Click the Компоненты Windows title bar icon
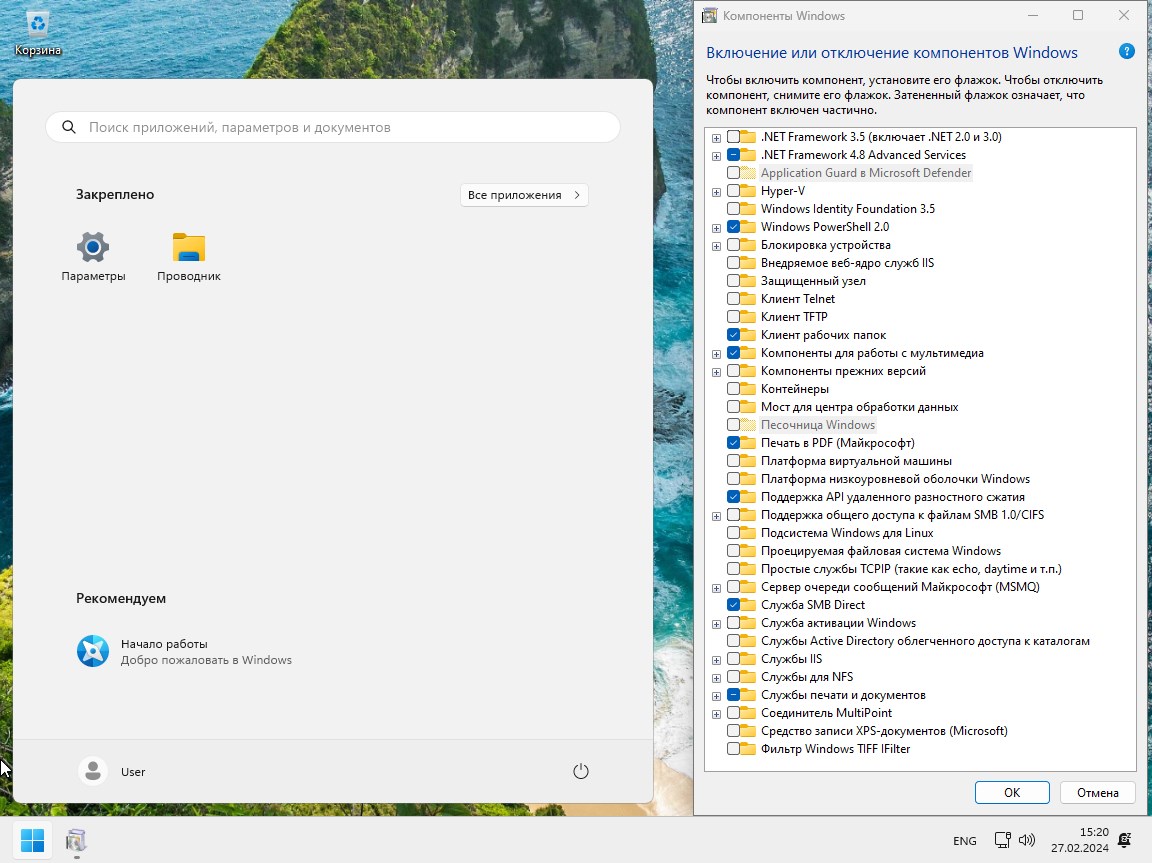 click(709, 15)
